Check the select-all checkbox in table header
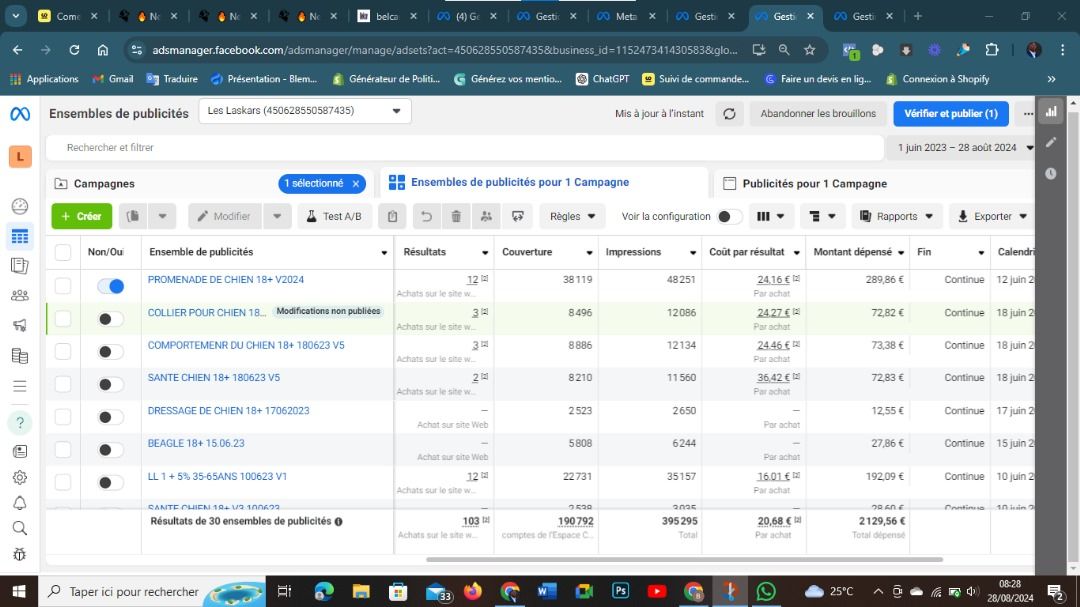 point(63,252)
